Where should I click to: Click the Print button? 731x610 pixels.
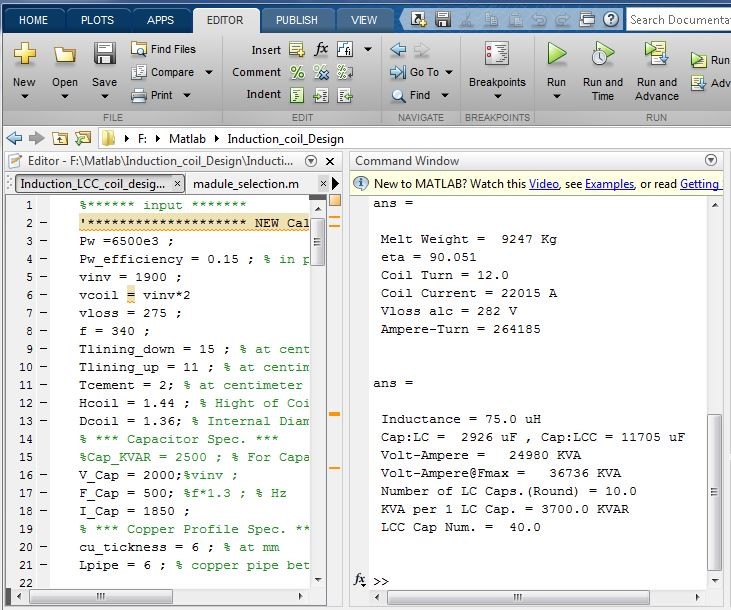coord(152,95)
